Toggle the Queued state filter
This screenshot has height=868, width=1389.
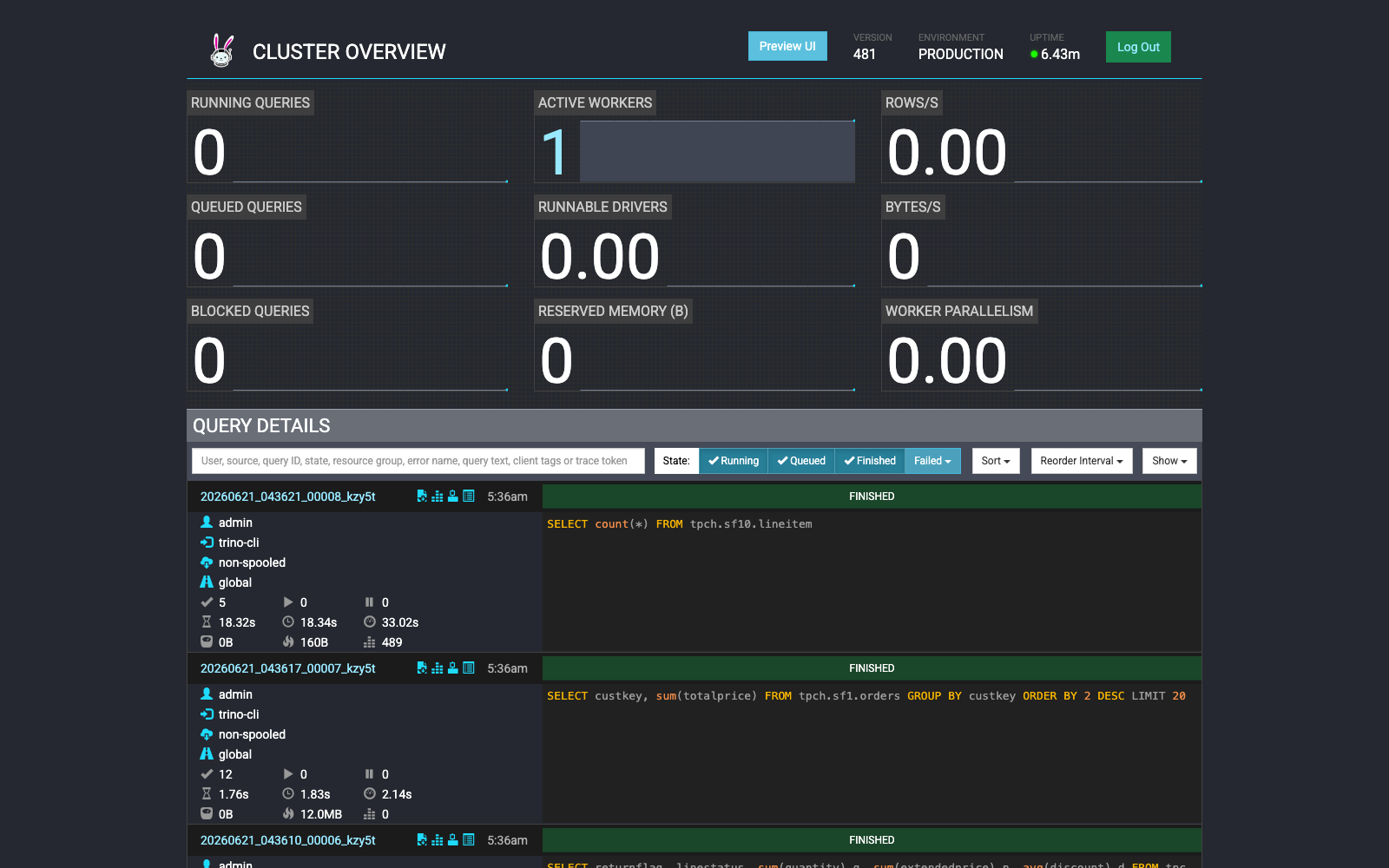click(x=801, y=461)
